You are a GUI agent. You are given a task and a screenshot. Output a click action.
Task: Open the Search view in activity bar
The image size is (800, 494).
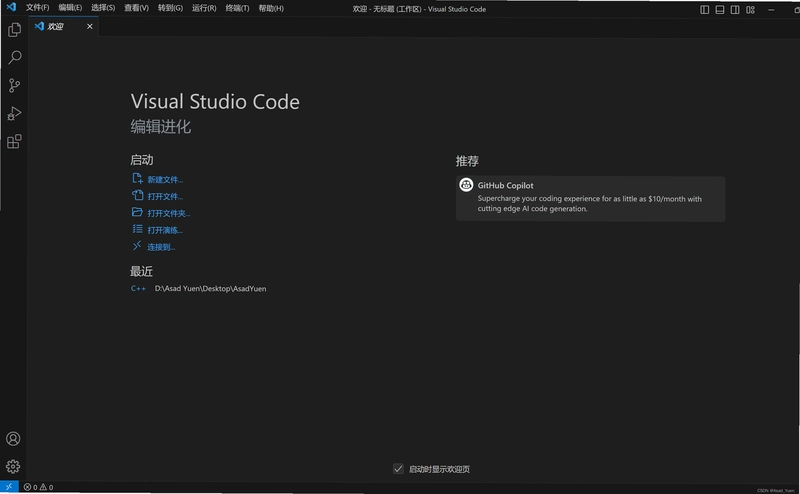tap(14, 57)
